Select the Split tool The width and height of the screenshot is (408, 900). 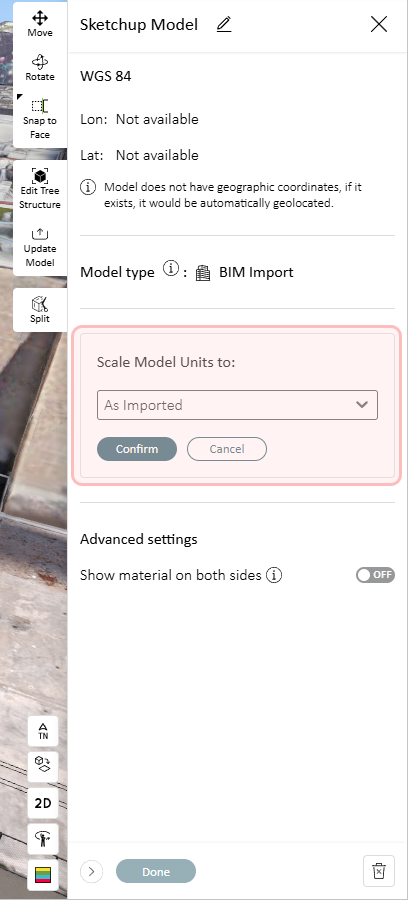click(40, 309)
